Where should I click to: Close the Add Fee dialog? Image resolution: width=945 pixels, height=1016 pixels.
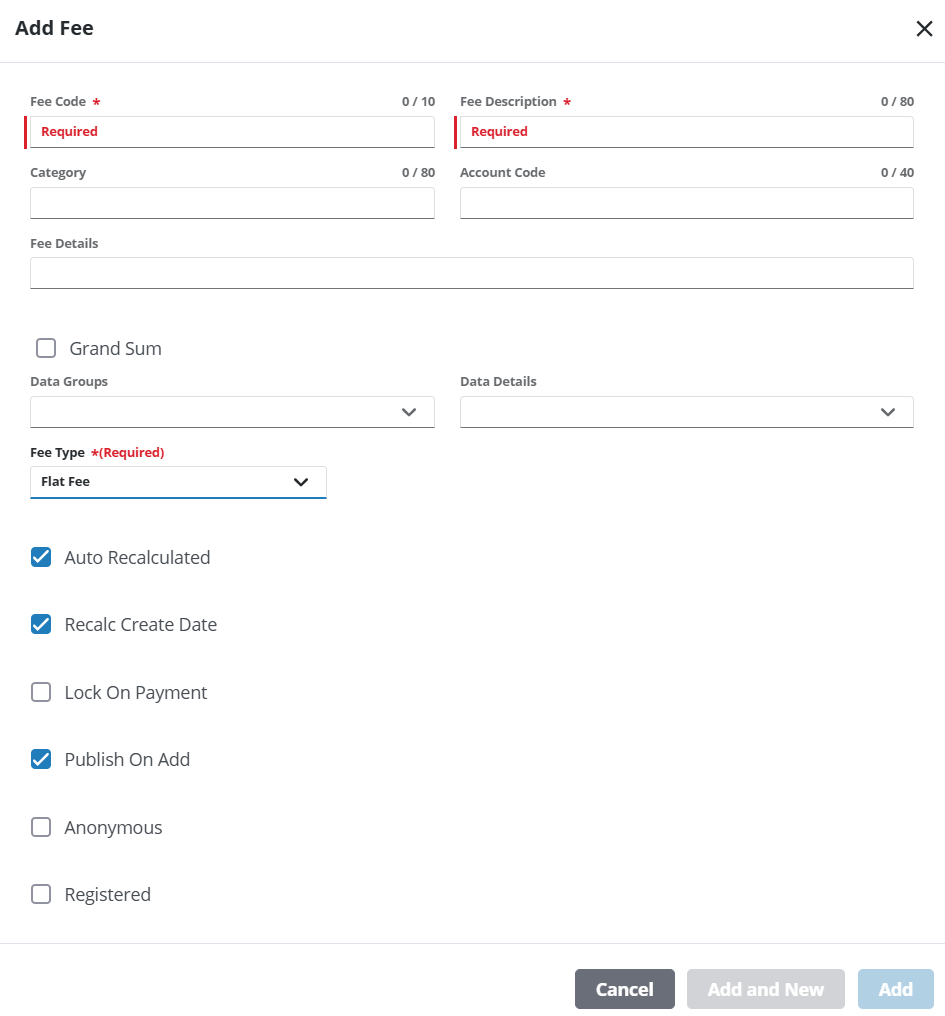point(924,29)
